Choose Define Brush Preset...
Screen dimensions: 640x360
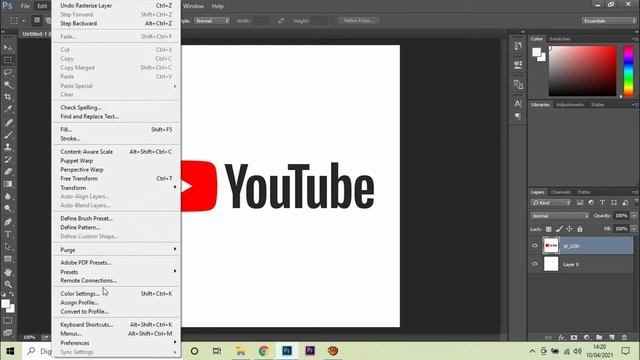[116, 218]
